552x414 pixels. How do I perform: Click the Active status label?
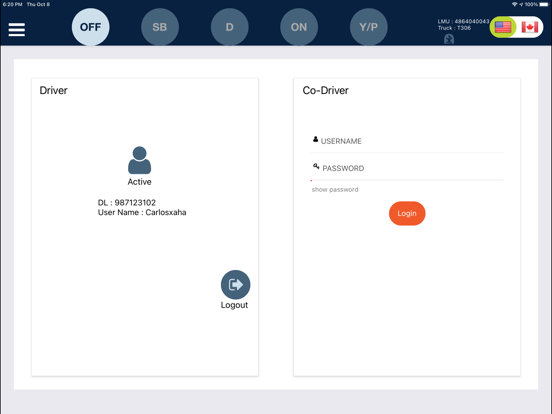point(139,182)
